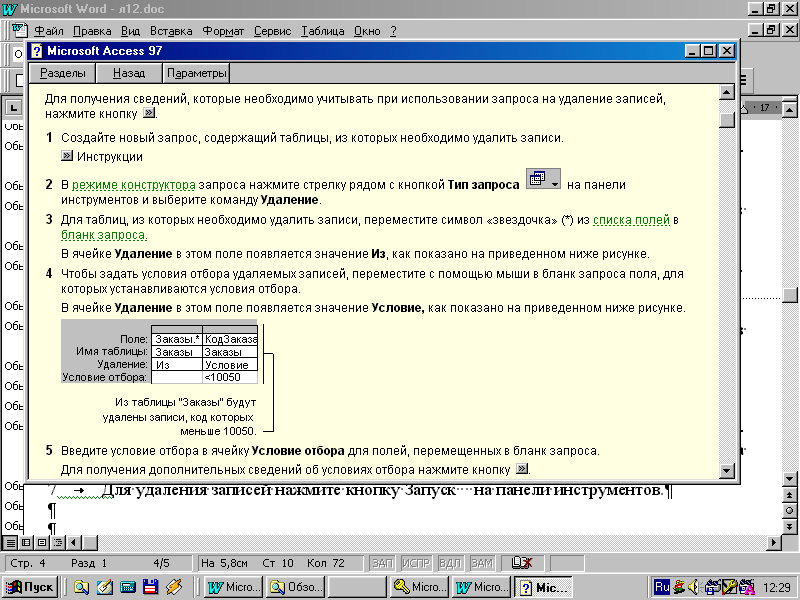This screenshot has height=600, width=800.
Task: Open the Пуск start menu
Action: click(x=30, y=587)
